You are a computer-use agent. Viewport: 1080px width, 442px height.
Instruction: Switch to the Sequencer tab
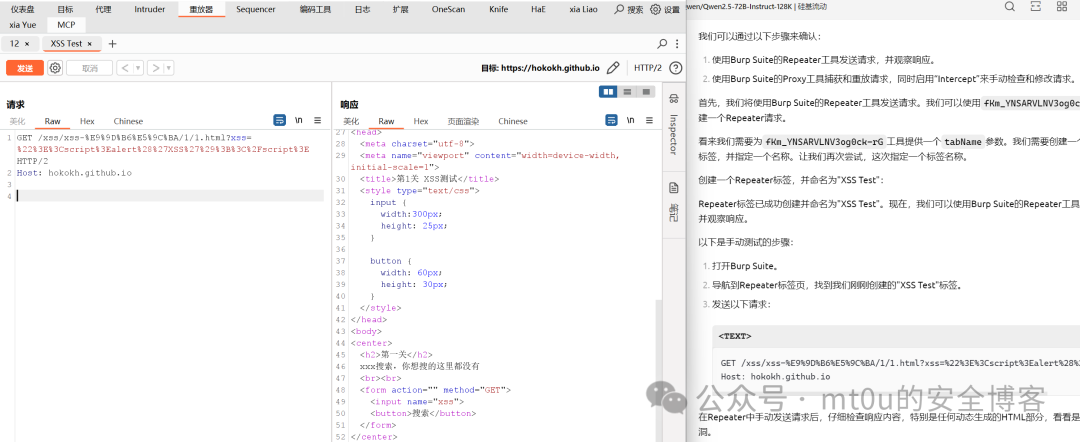click(256, 10)
